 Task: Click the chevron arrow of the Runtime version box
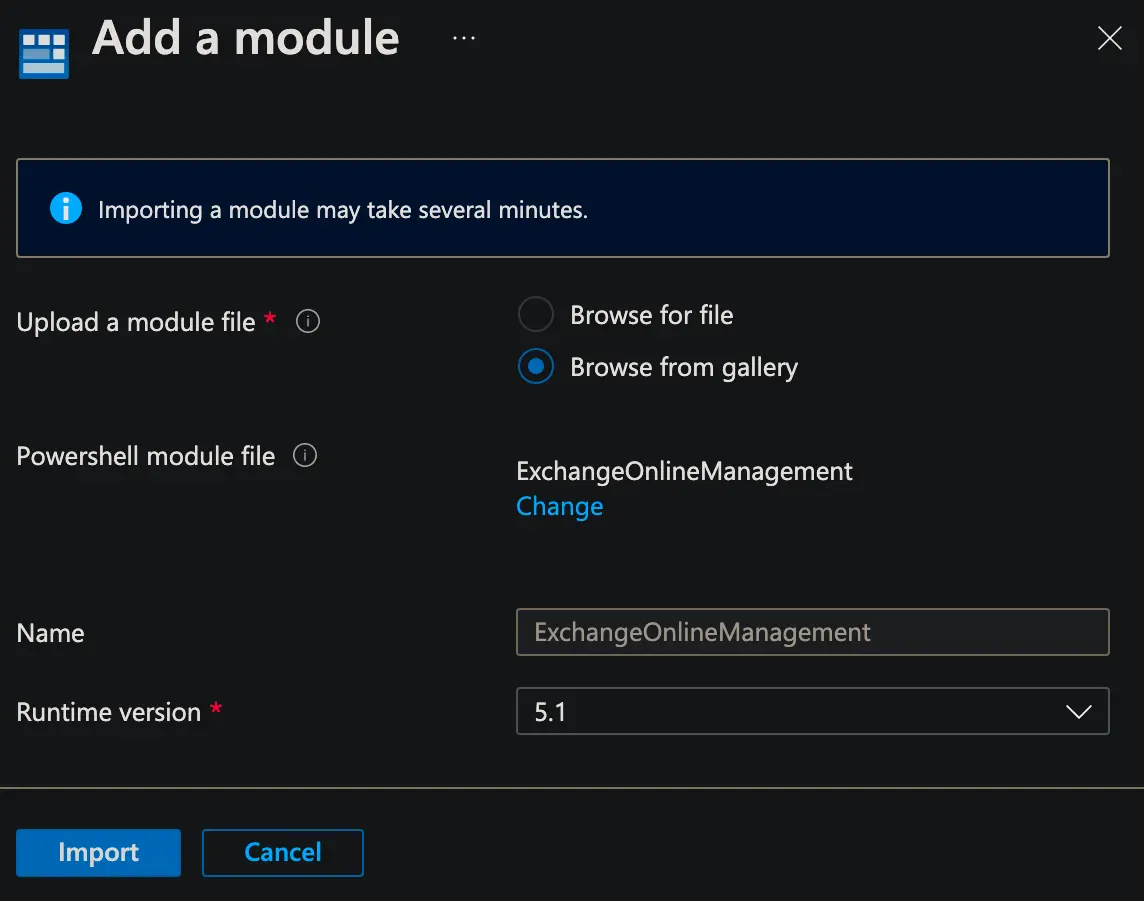pyautogui.click(x=1078, y=712)
